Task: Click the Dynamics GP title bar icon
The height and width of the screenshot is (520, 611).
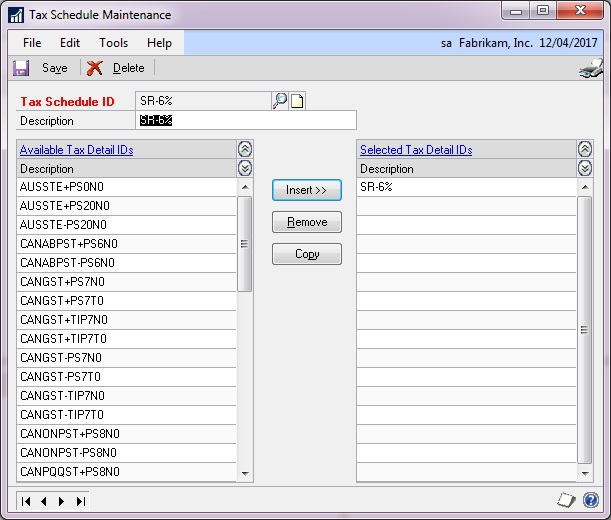Action: tap(16, 15)
